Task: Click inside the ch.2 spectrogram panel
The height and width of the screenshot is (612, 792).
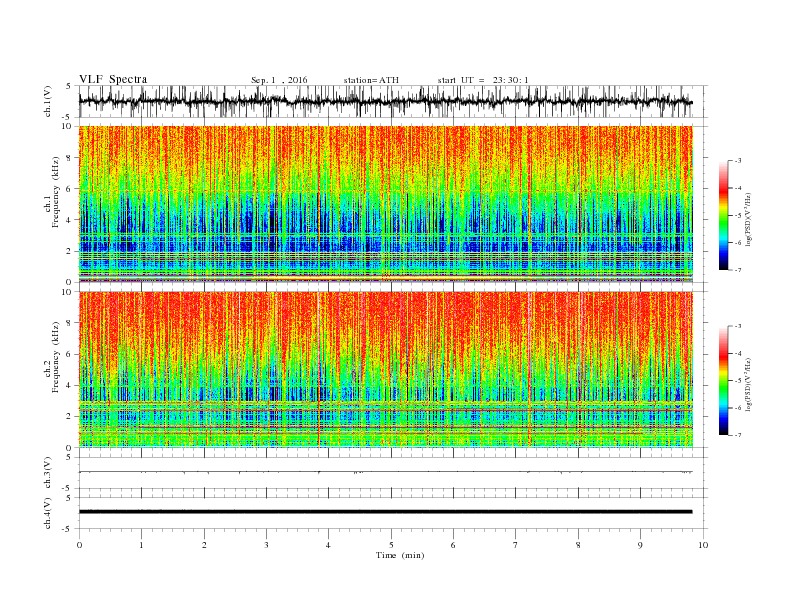Action: click(385, 370)
